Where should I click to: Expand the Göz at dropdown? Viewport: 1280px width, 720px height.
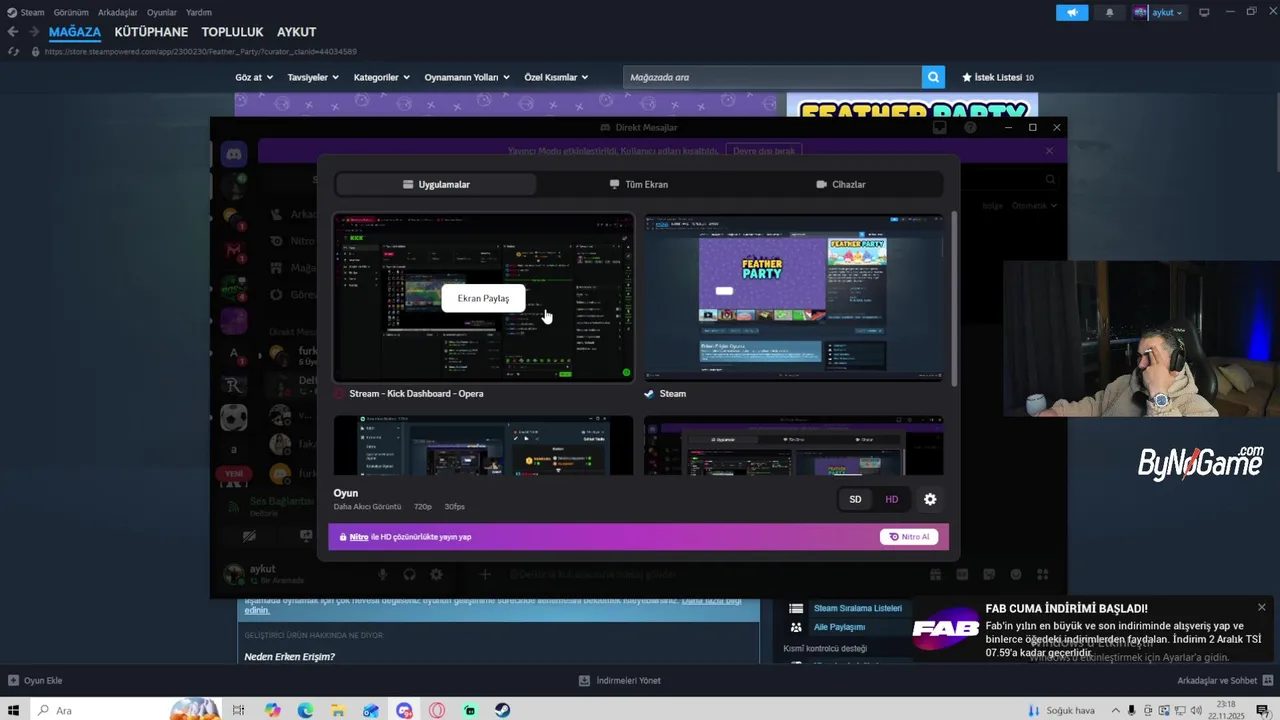coord(254,77)
